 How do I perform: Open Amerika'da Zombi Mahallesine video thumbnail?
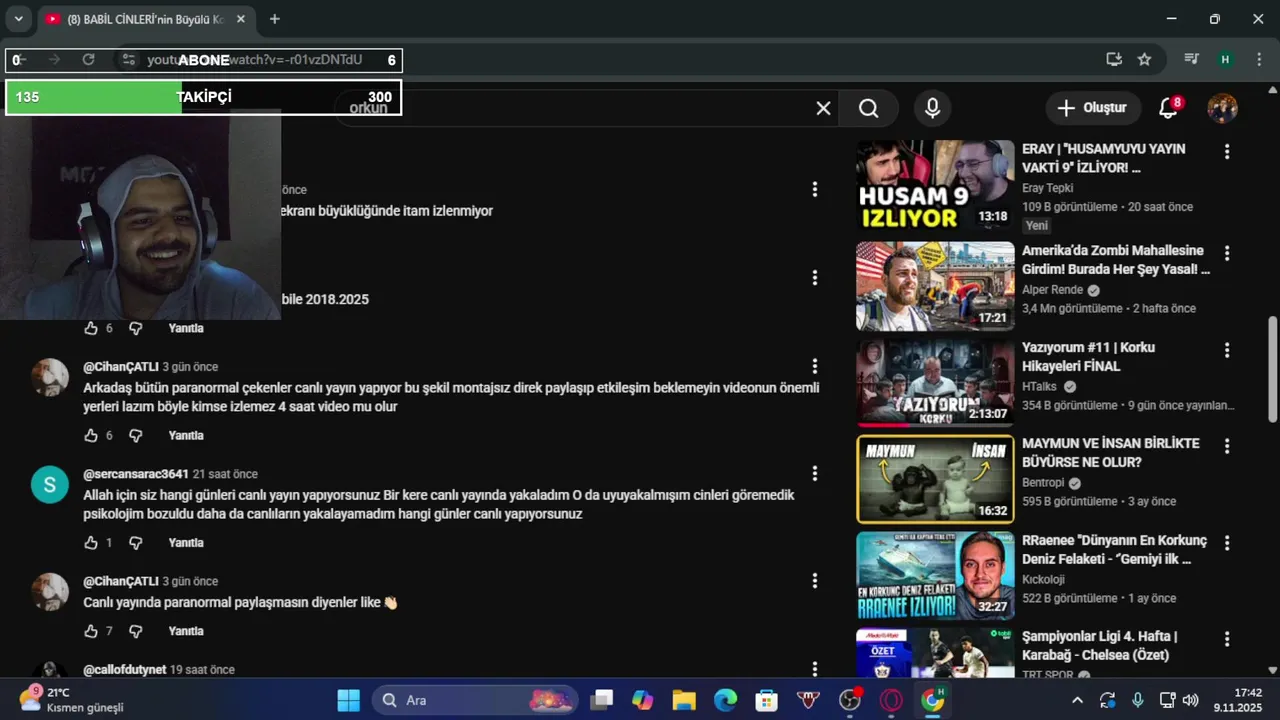click(x=935, y=286)
